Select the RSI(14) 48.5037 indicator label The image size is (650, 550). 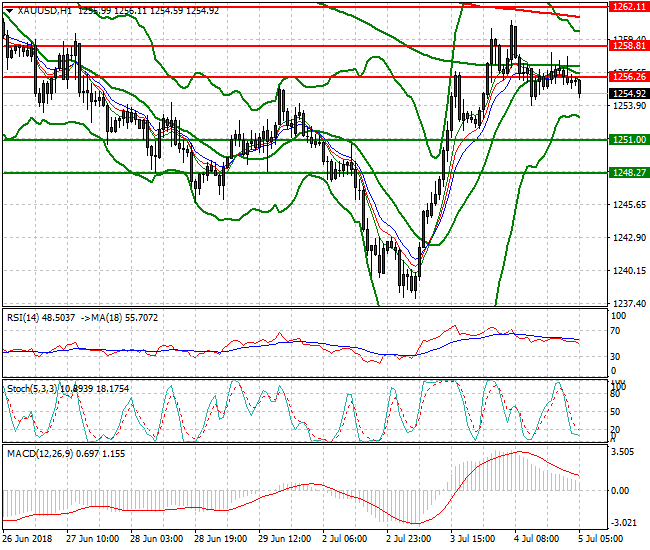tap(41, 318)
